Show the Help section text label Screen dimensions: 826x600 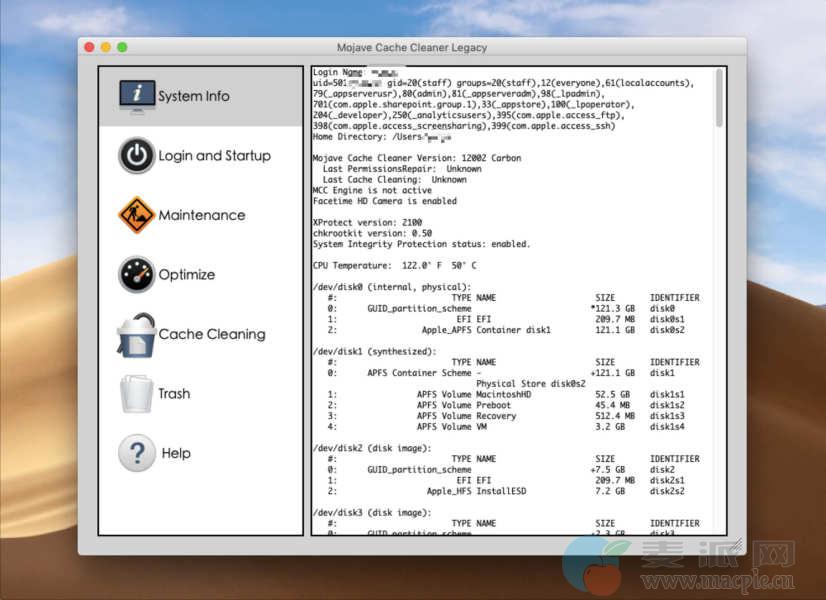point(176,453)
